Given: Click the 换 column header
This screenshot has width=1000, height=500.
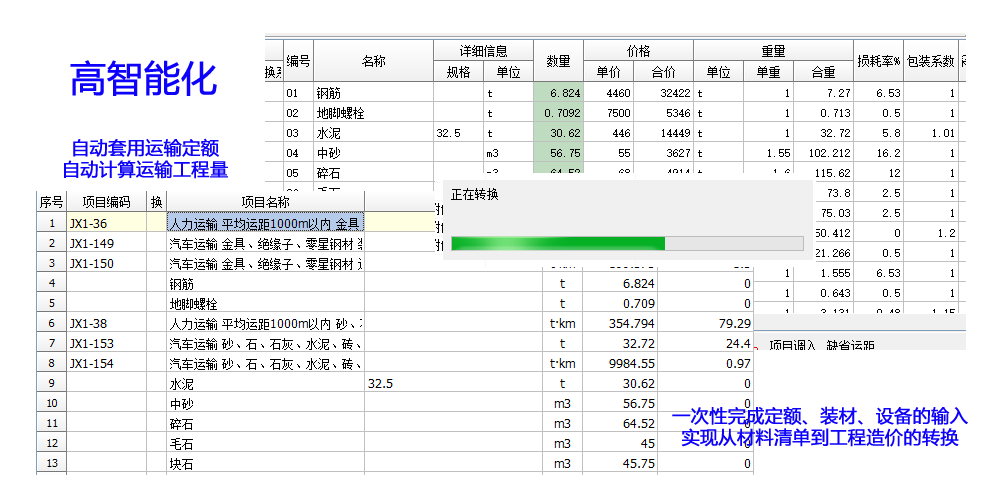Looking at the screenshot, I should click(156, 202).
